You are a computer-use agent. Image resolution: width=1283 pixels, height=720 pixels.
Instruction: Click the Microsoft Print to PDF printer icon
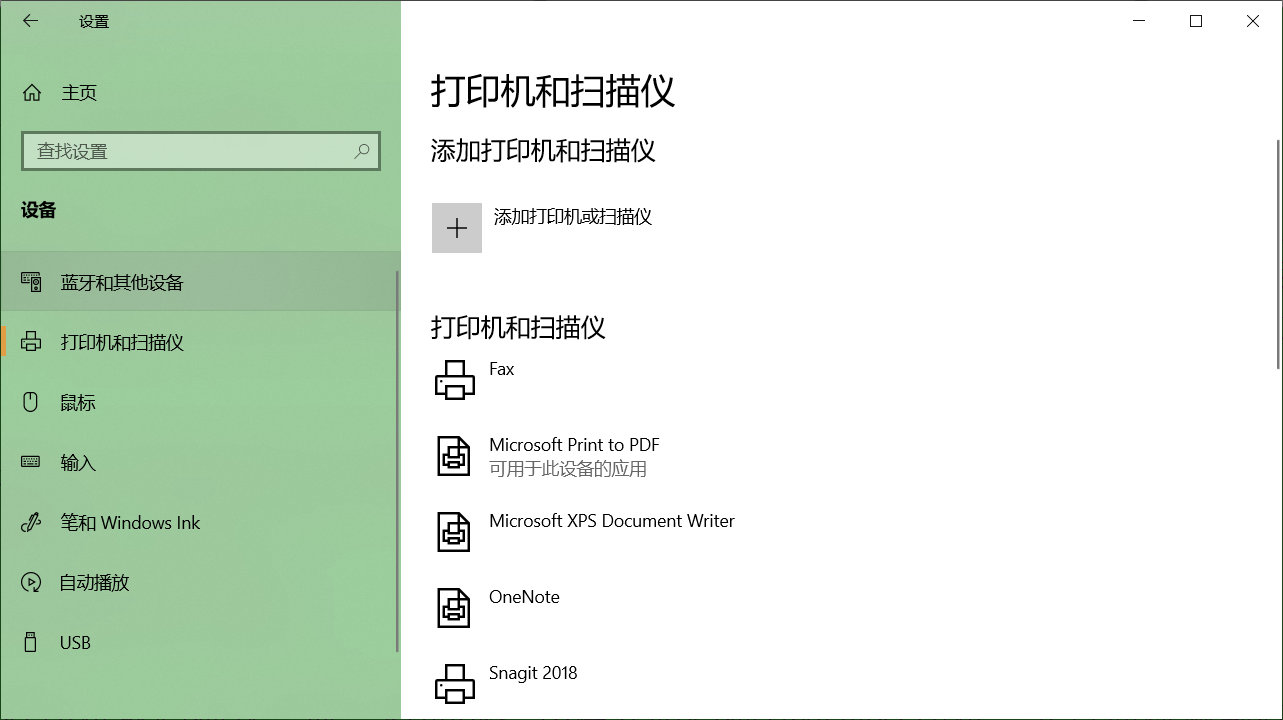(455, 456)
